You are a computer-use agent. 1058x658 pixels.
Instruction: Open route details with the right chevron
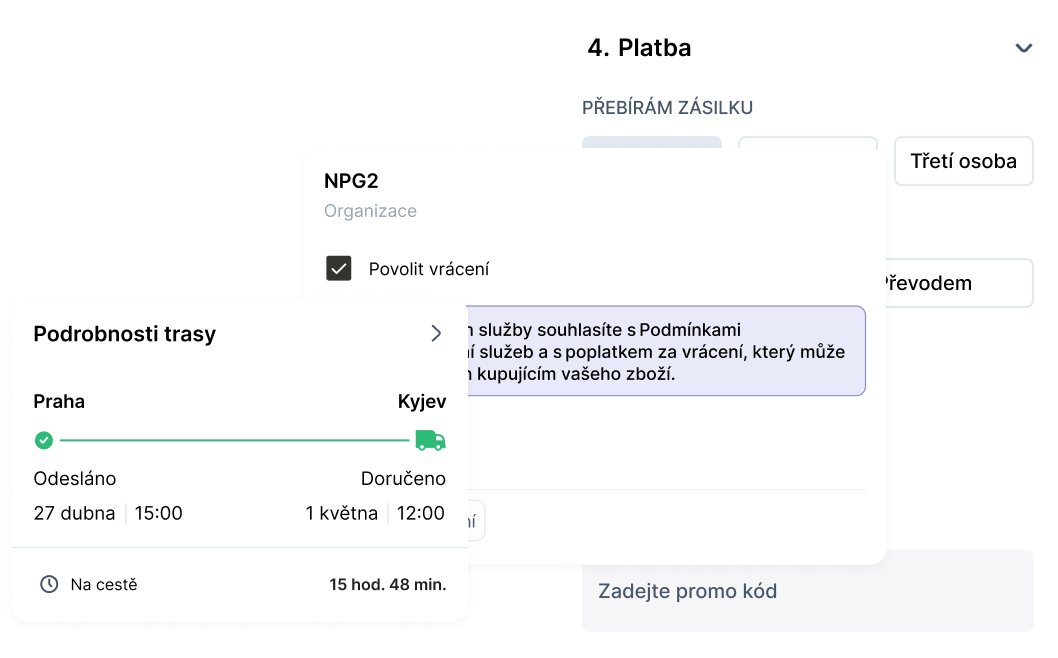tap(436, 333)
